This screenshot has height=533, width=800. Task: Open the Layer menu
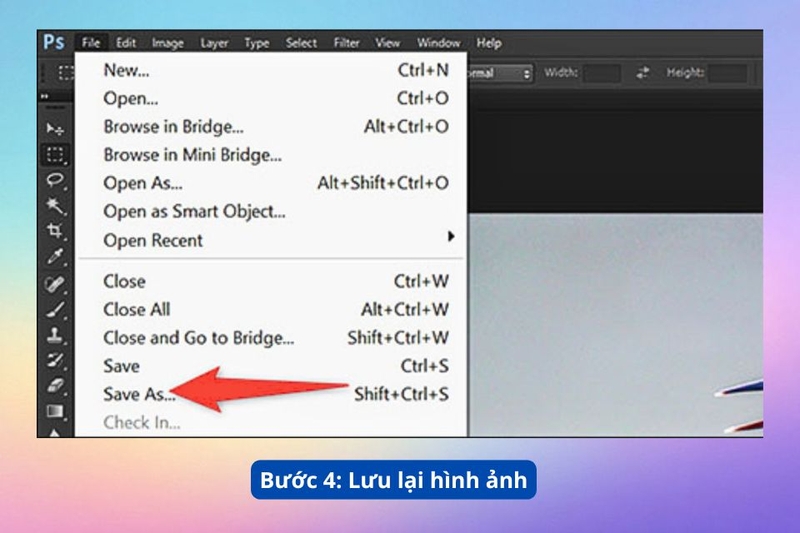pos(214,43)
